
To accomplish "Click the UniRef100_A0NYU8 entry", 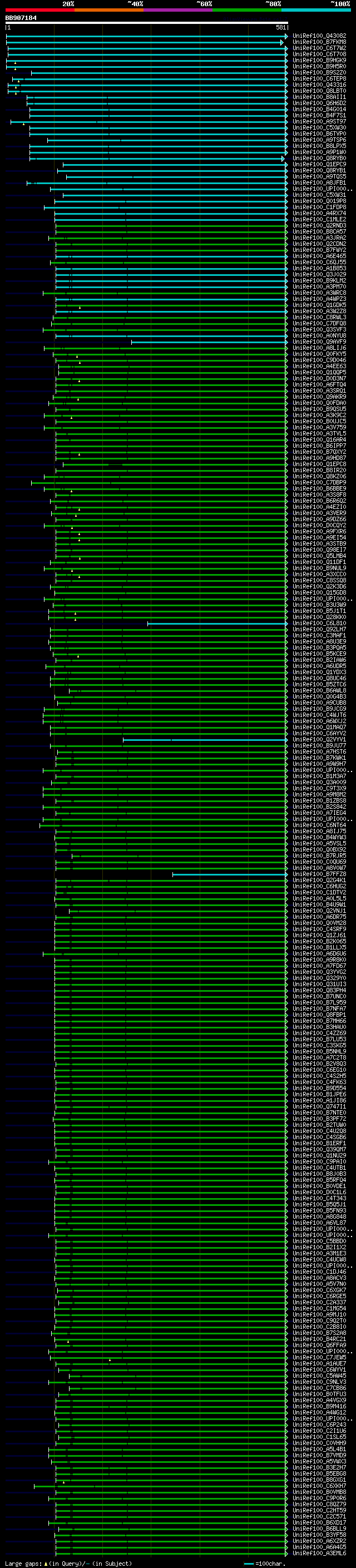I will click(319, 336).
